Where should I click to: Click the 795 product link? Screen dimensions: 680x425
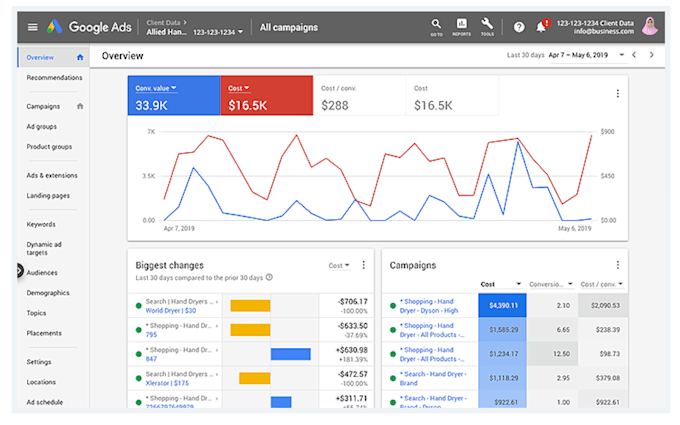point(151,335)
